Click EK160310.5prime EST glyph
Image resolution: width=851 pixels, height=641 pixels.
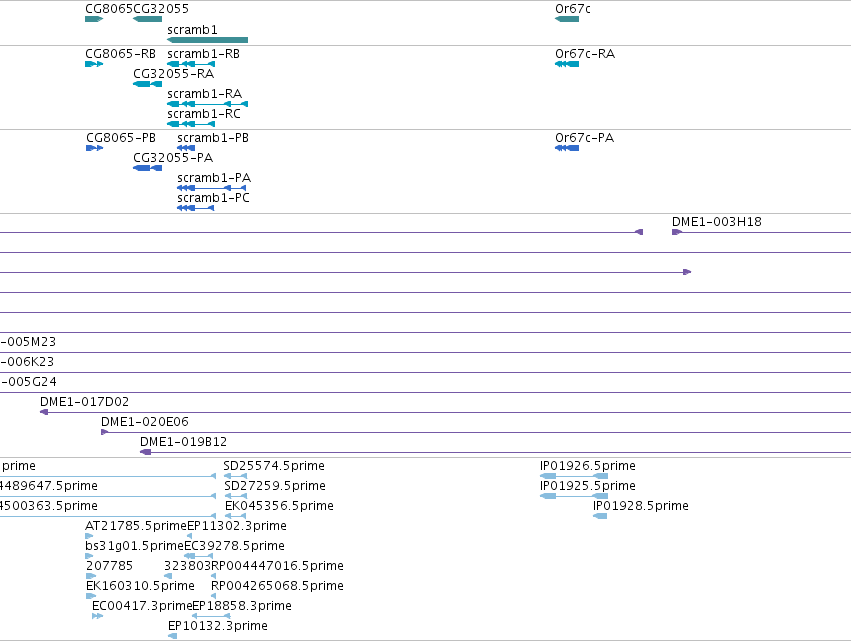(x=91, y=596)
